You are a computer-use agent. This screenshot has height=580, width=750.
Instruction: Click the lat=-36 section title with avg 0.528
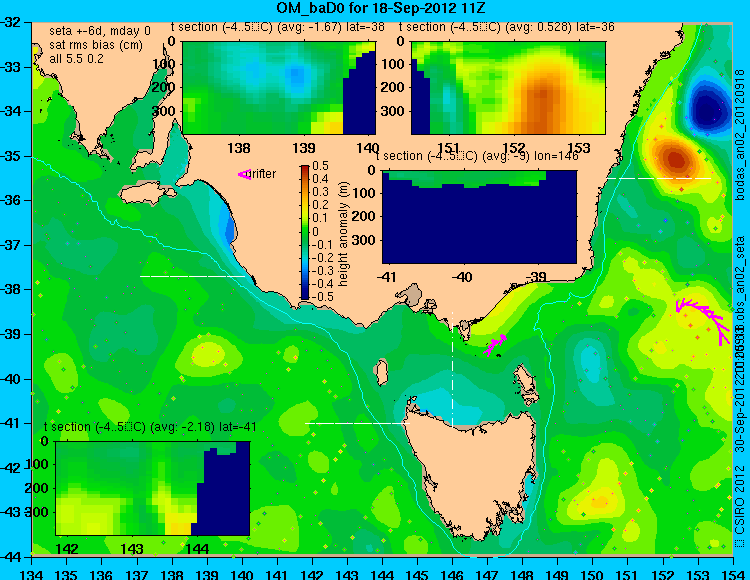(507, 27)
